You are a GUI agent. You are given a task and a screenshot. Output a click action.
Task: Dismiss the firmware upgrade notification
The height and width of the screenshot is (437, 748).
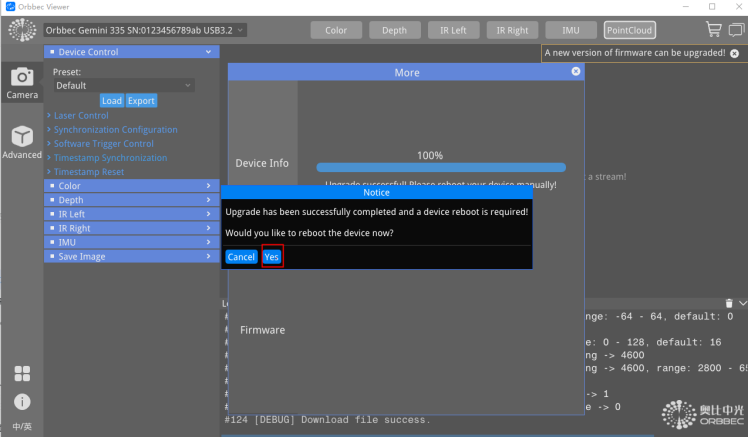coord(736,53)
